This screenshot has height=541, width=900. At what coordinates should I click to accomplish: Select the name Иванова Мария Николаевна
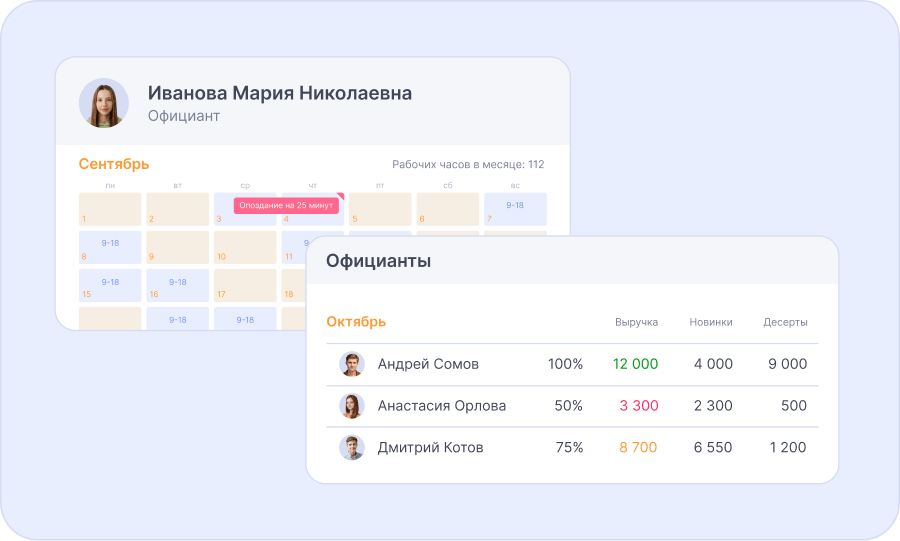point(280,93)
